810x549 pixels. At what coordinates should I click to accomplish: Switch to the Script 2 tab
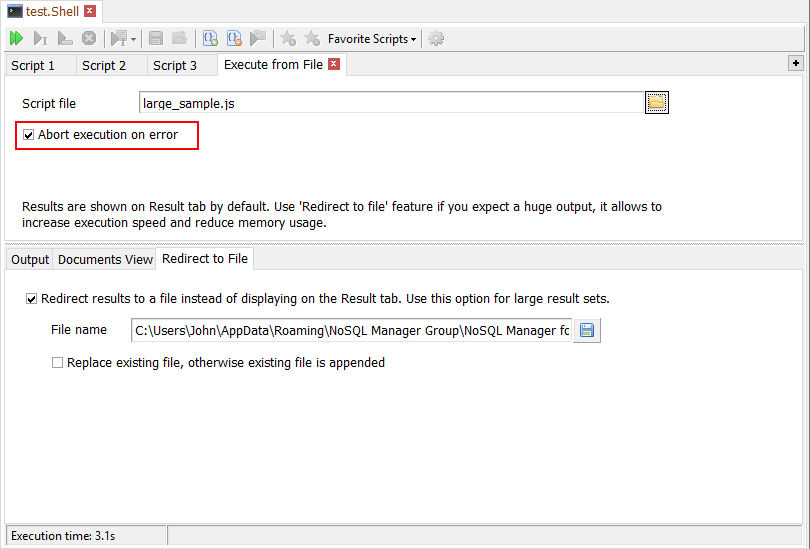pos(104,66)
